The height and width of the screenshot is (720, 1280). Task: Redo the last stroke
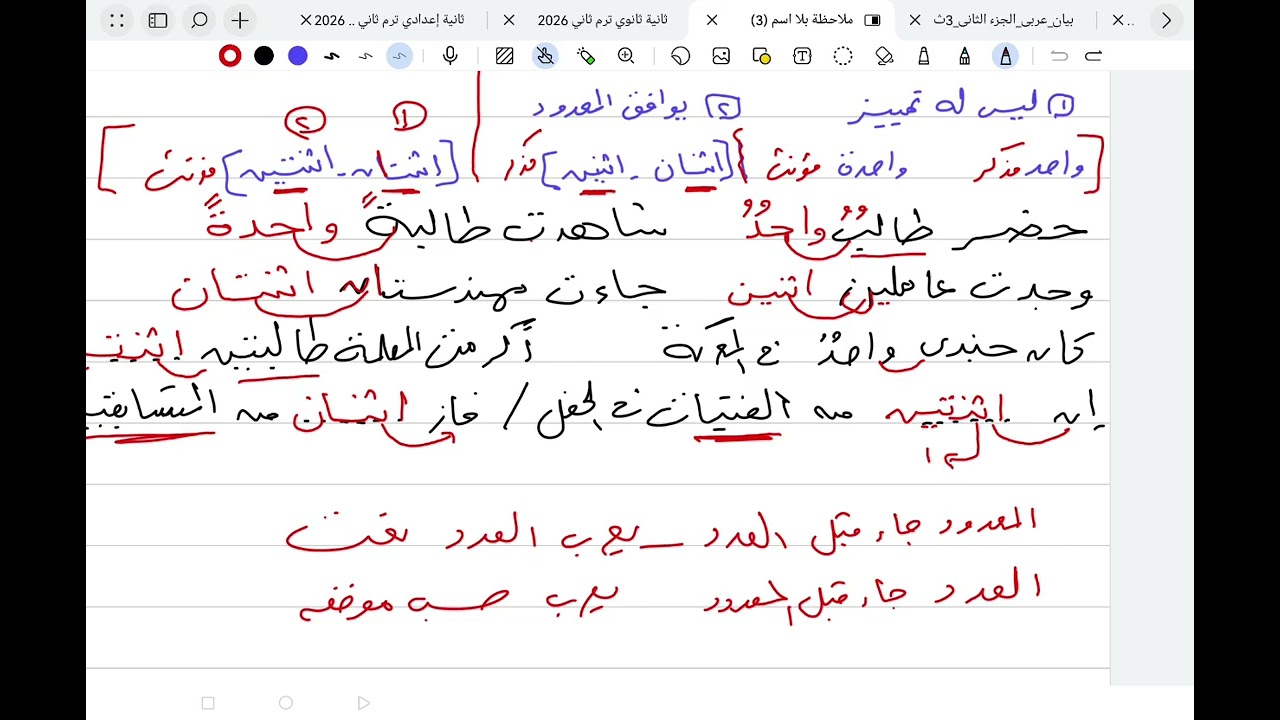1093,56
